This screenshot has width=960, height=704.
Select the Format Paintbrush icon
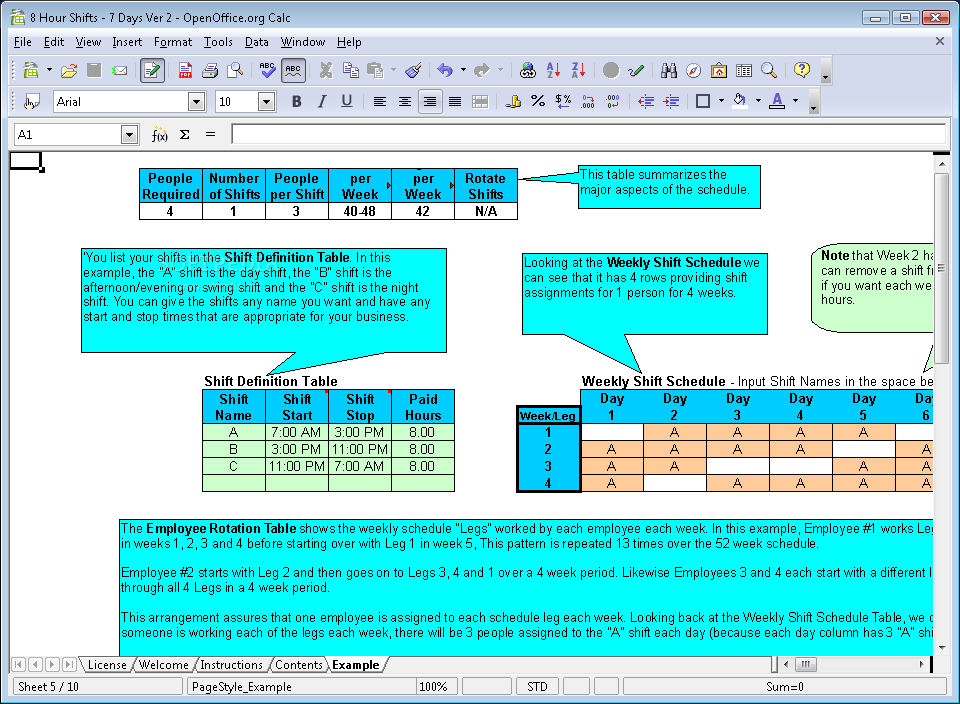coord(414,70)
